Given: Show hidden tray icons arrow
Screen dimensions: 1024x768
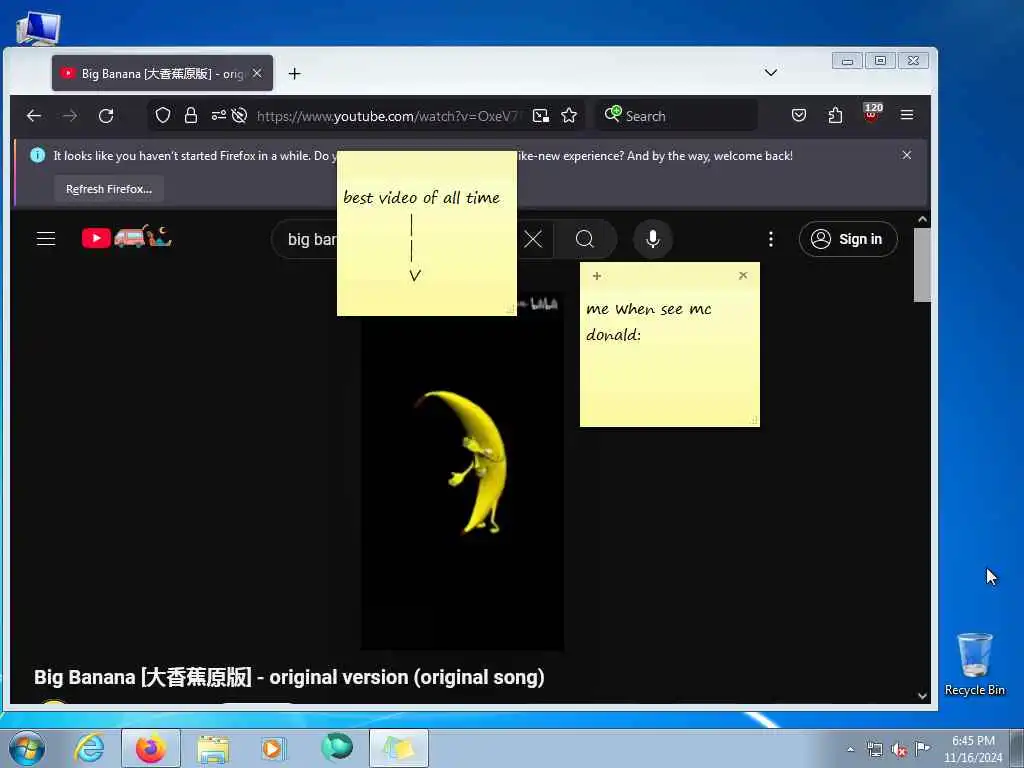Looking at the screenshot, I should 850,750.
